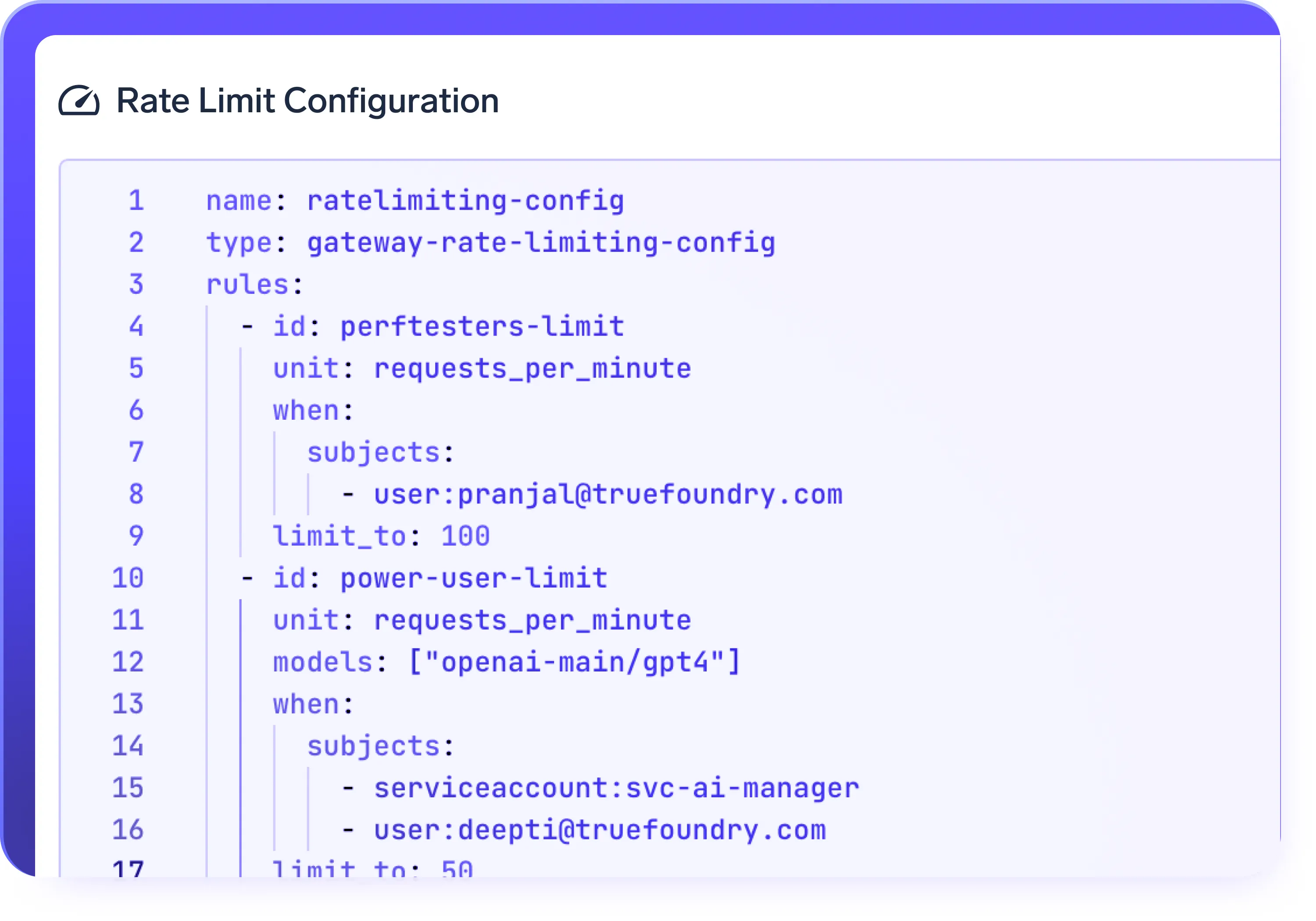Click the limit_to: 100 value
This screenshot has width=1316, height=921.
[381, 535]
